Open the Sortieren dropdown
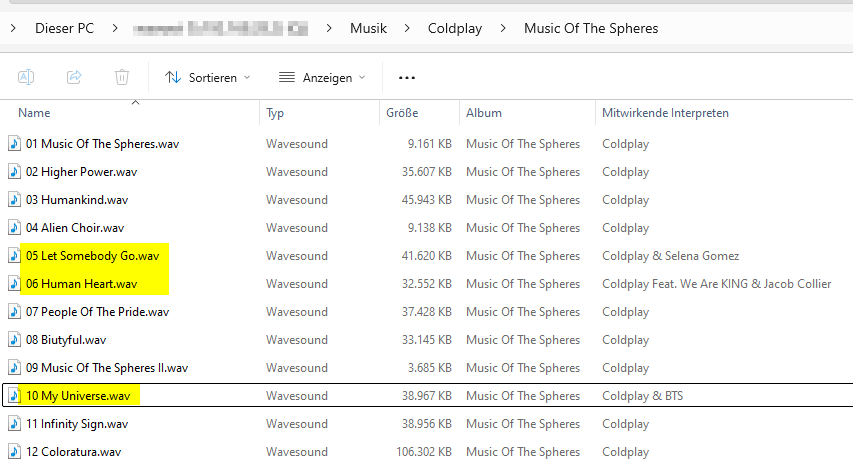Image resolution: width=853 pixels, height=468 pixels. pos(207,77)
